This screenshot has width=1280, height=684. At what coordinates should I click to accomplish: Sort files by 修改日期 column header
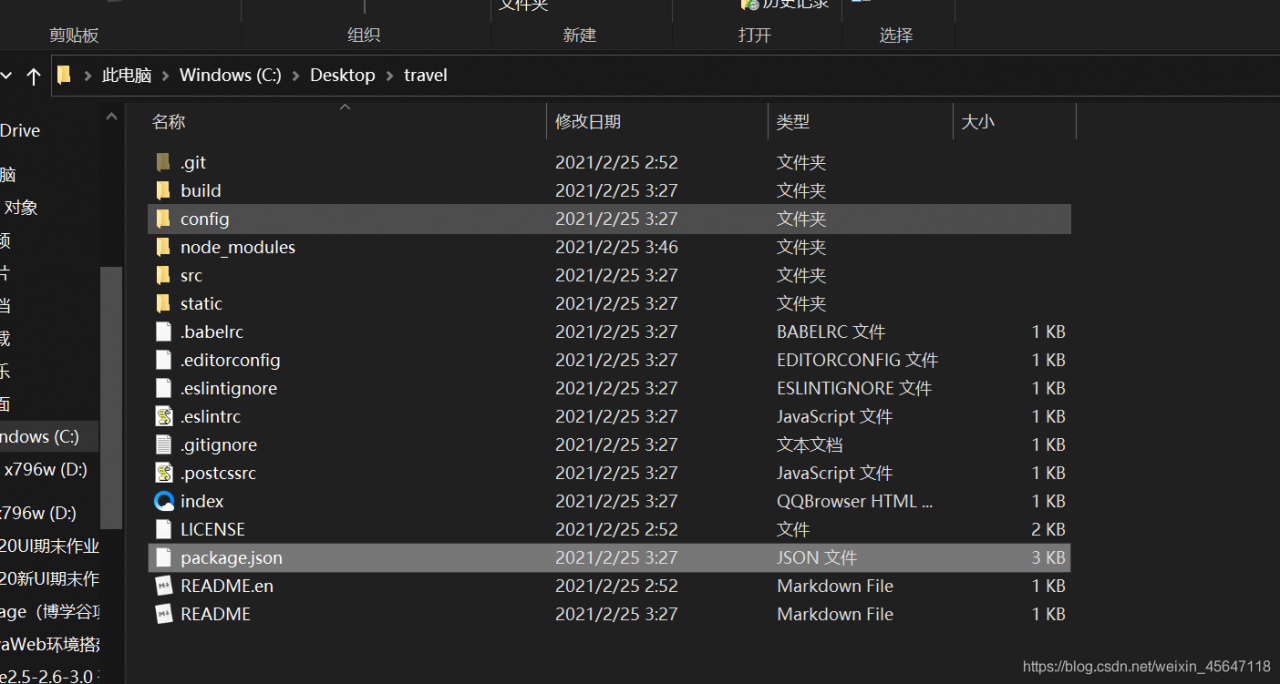point(588,122)
